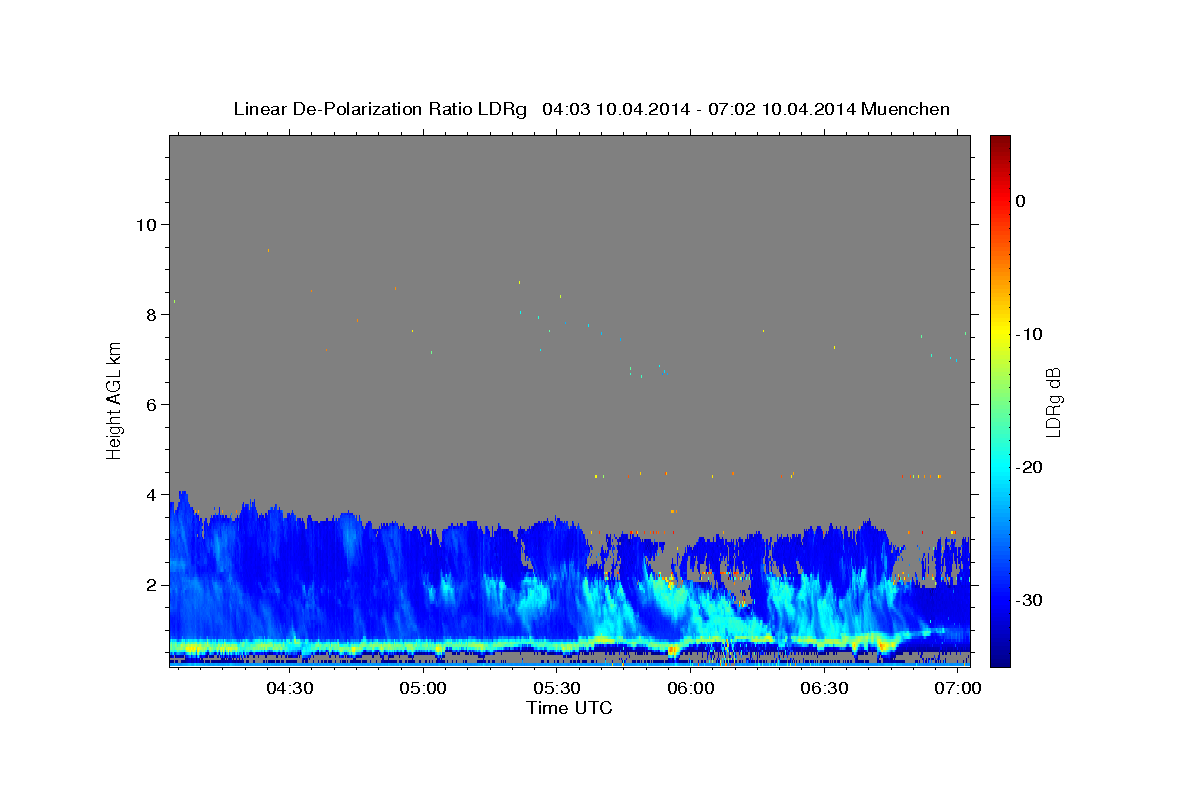Click the colorbar label '0'
This screenshot has height=800, width=1200.
[x=1021, y=201]
